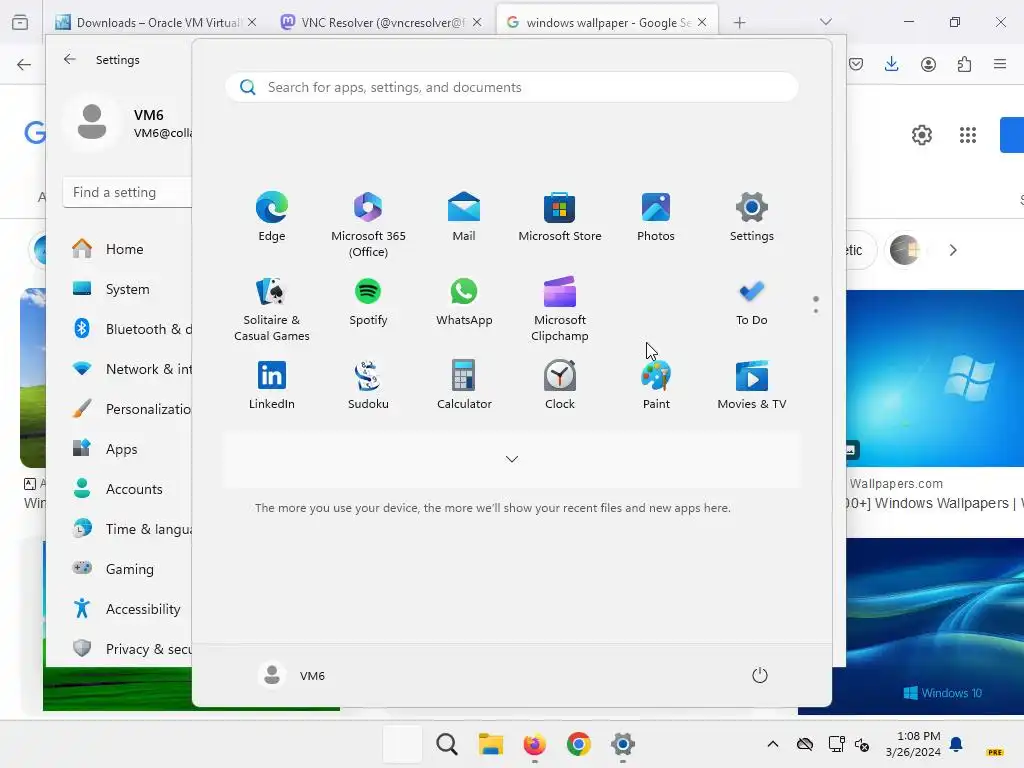Click the power button in Start menu
Viewport: 1024px width, 768px height.
[x=760, y=675]
